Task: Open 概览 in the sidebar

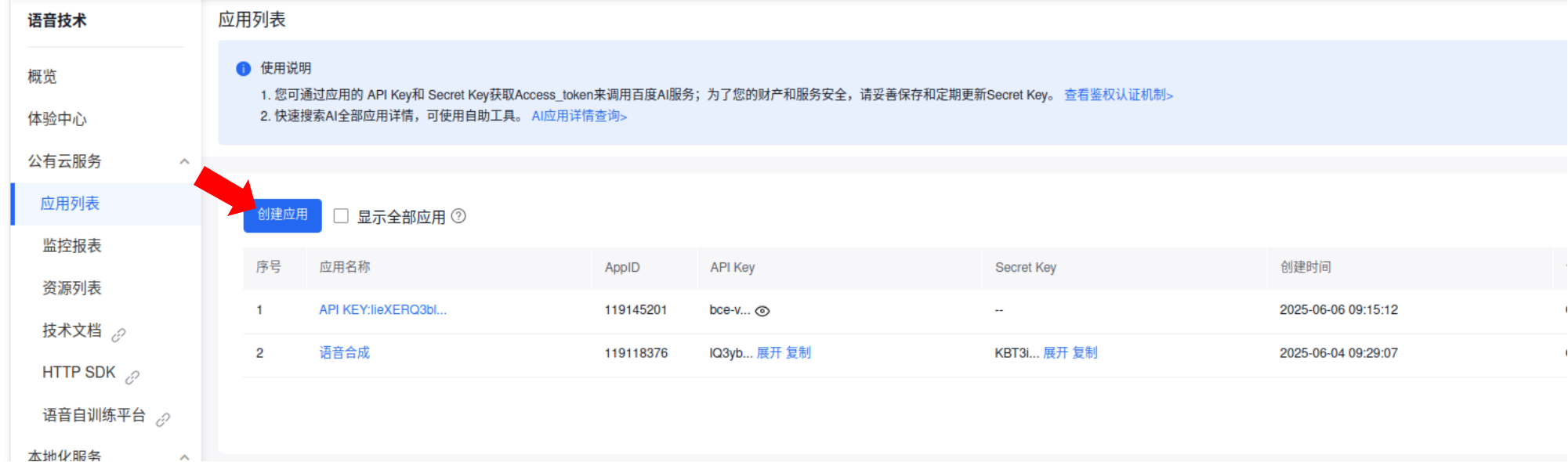Action: (42, 77)
